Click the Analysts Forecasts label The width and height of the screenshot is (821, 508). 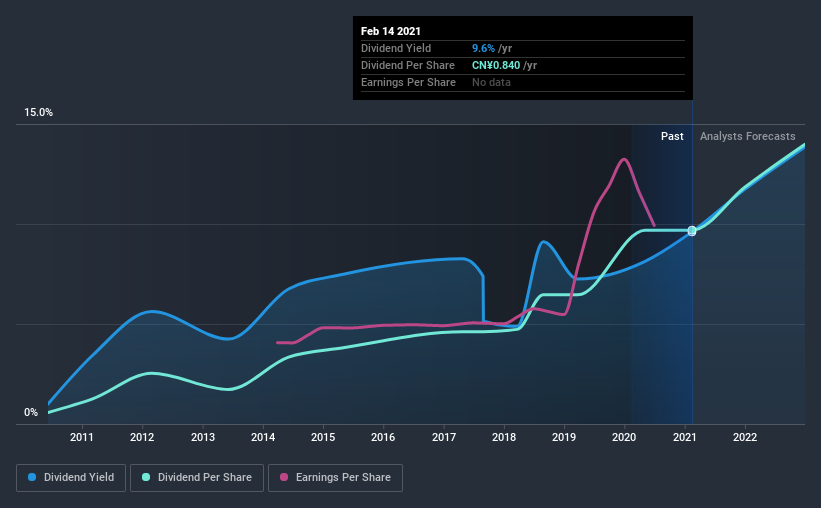(x=748, y=137)
